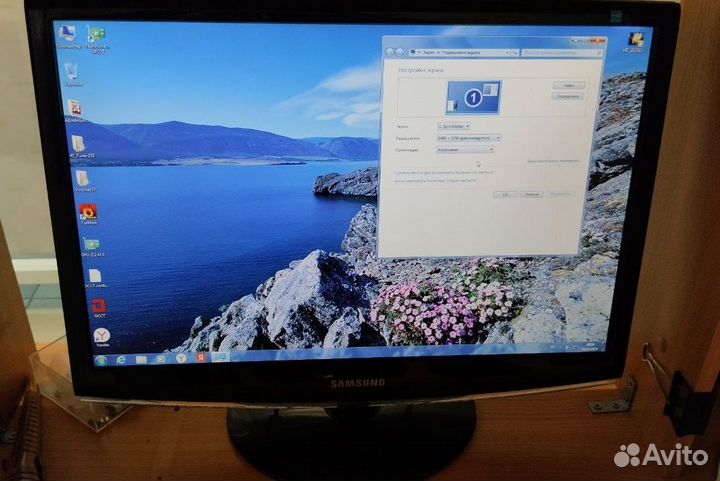Image resolution: width=720 pixels, height=481 pixels.
Task: Launch the red OCCT application icon
Action: pos(99,308)
